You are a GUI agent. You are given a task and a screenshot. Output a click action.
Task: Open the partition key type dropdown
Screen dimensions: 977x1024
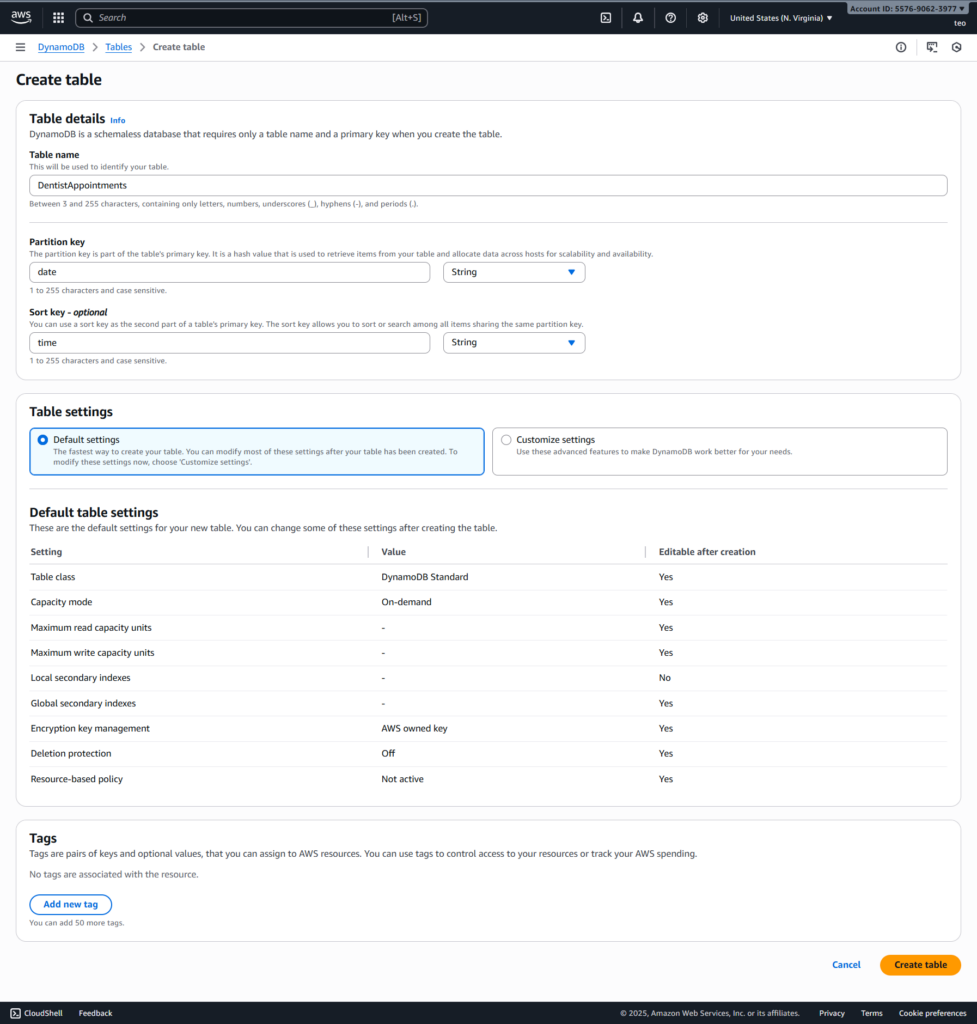(x=514, y=272)
